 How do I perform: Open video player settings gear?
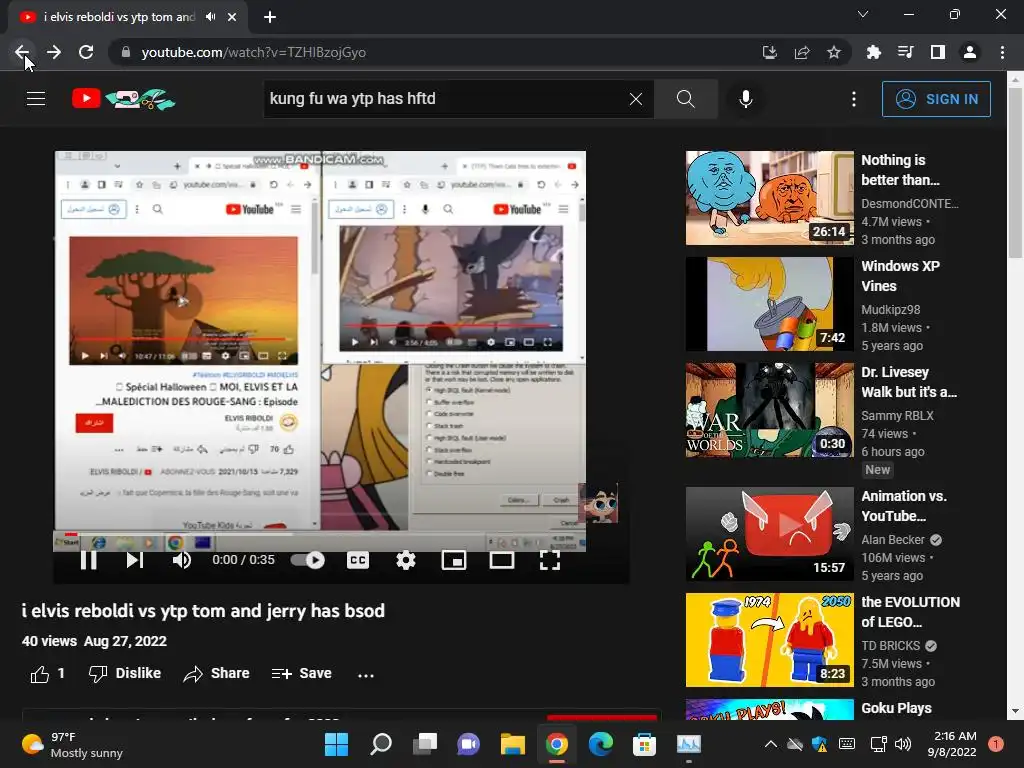[406, 560]
